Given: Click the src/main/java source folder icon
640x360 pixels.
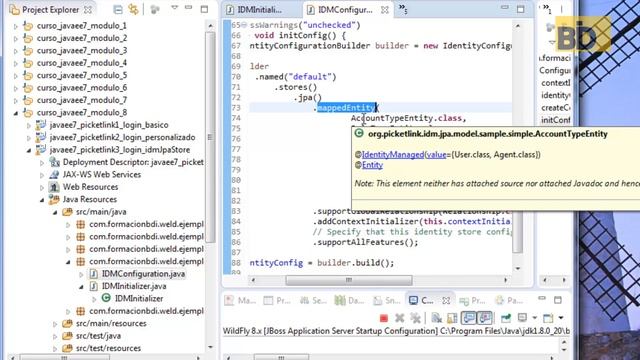Looking at the screenshot, I should click(x=67, y=211).
